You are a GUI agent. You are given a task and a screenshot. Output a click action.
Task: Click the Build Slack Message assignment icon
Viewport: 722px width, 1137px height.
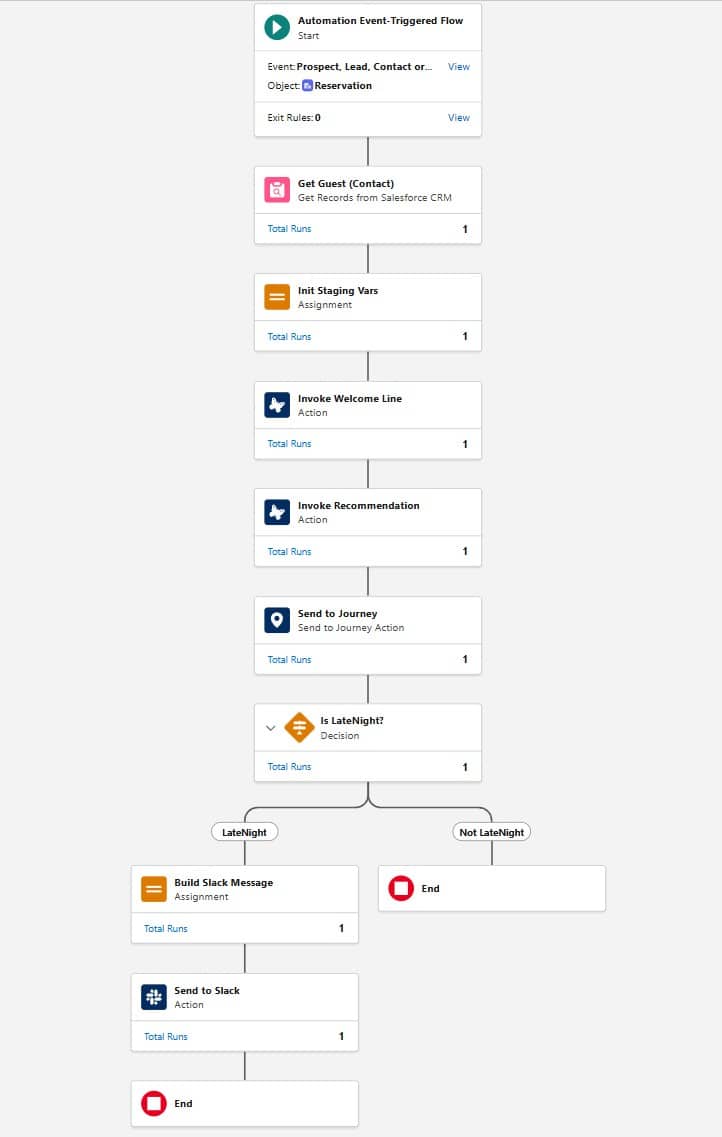pos(154,889)
